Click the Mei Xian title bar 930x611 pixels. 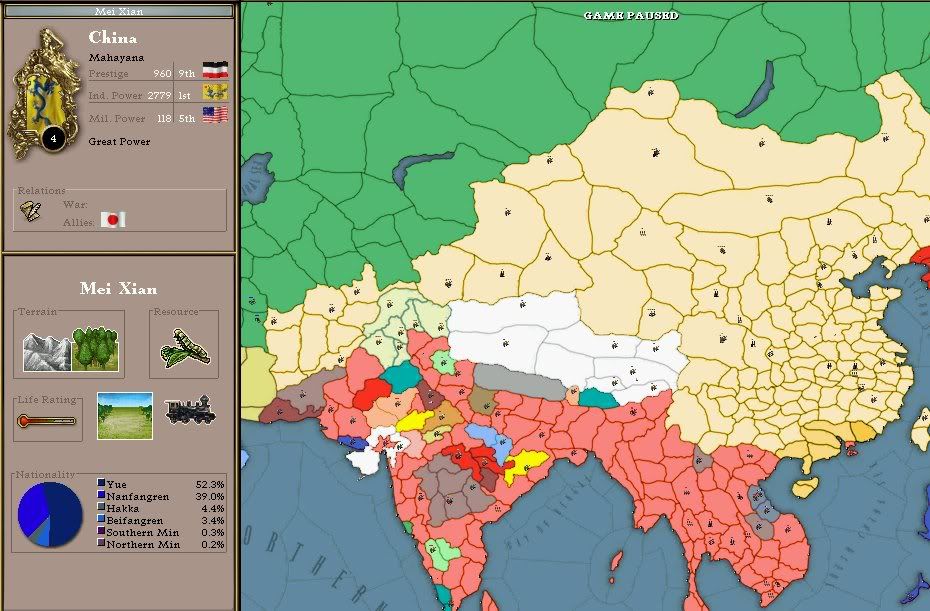(x=118, y=11)
